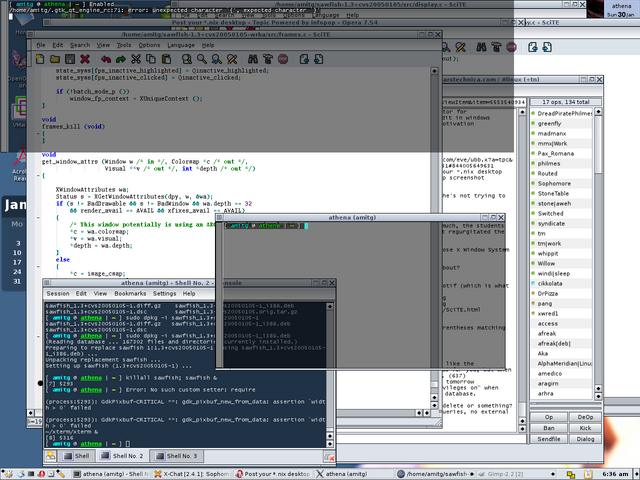
Task: Go to previous buffer in frames.c toolbar
Action: [x=304, y=59]
